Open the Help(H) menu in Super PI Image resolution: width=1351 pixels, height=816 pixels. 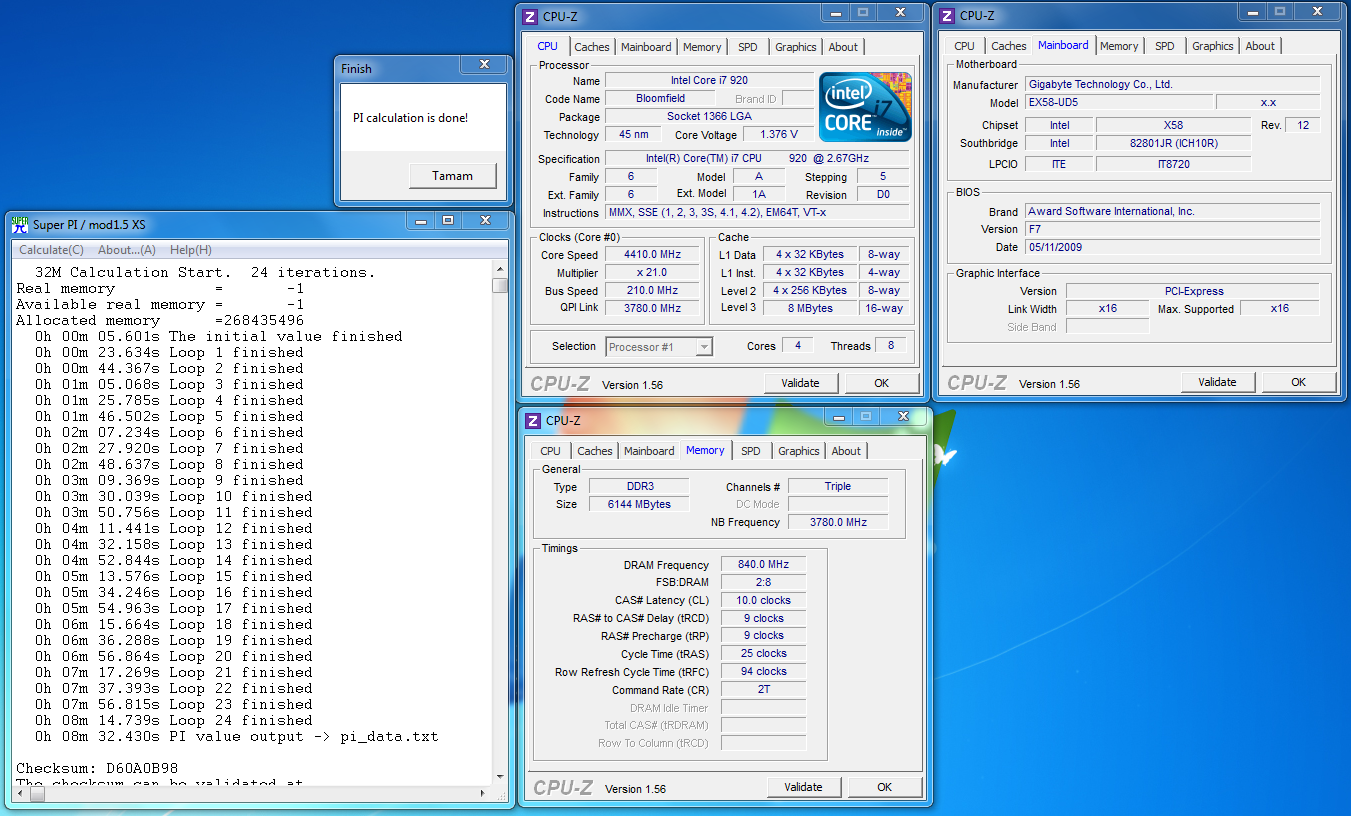pyautogui.click(x=190, y=250)
